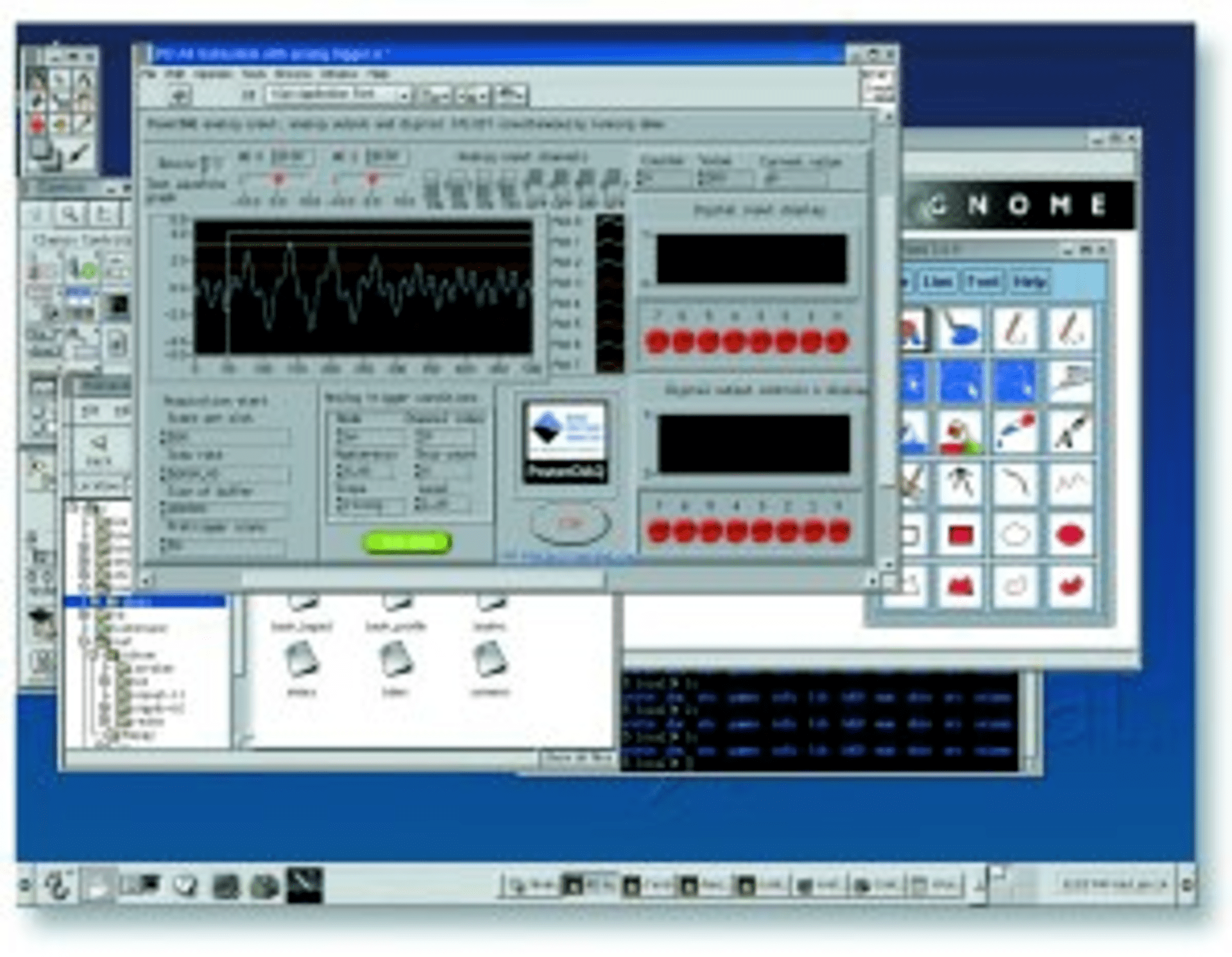This screenshot has height=957, width=1232.
Task: Expand the Scan rate selector
Action: [225, 475]
